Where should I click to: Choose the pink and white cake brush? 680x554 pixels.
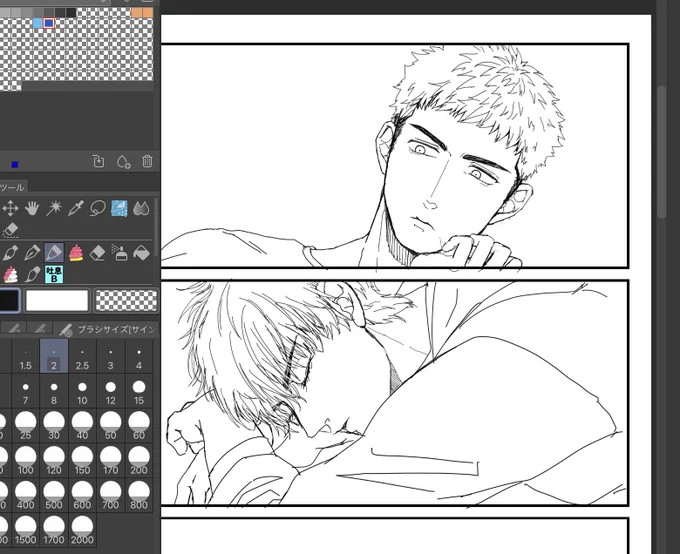(x=10, y=274)
